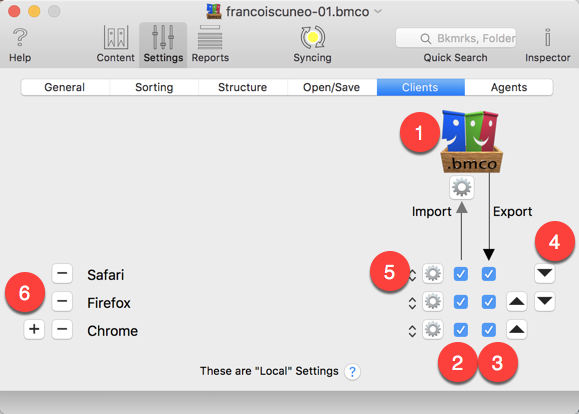Open Firefox client popup chevrons

pyautogui.click(x=412, y=303)
